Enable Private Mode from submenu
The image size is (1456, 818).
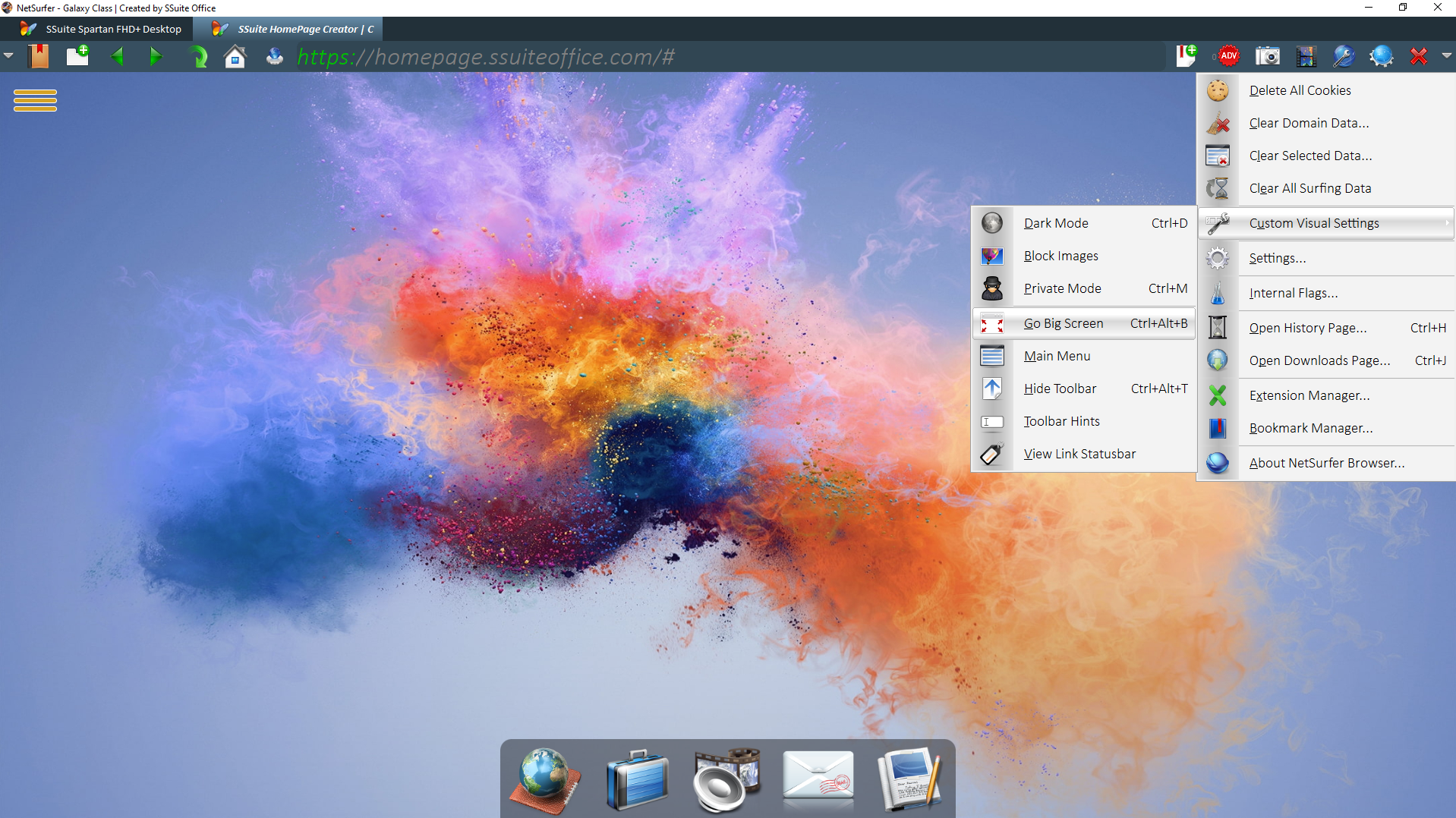click(x=1062, y=288)
